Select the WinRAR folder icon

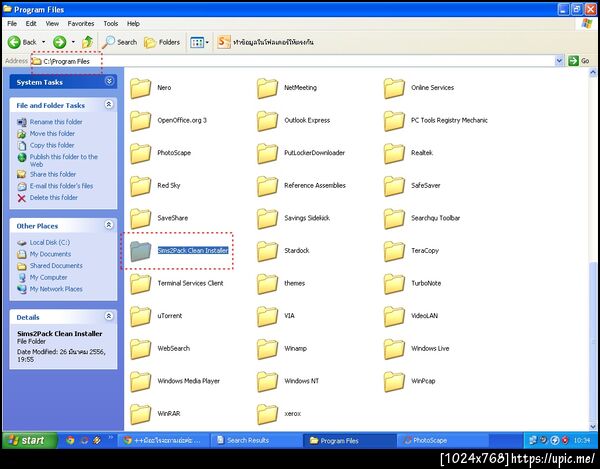(x=140, y=414)
